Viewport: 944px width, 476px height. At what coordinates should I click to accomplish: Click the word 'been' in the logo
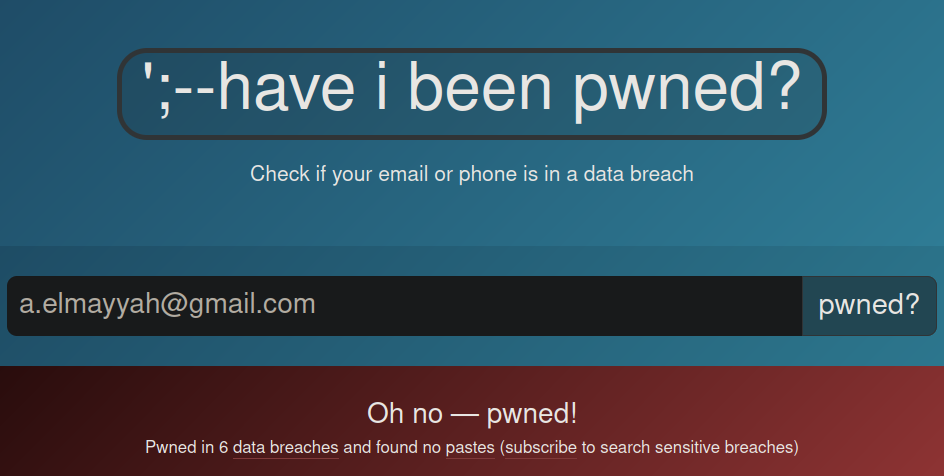(480, 87)
